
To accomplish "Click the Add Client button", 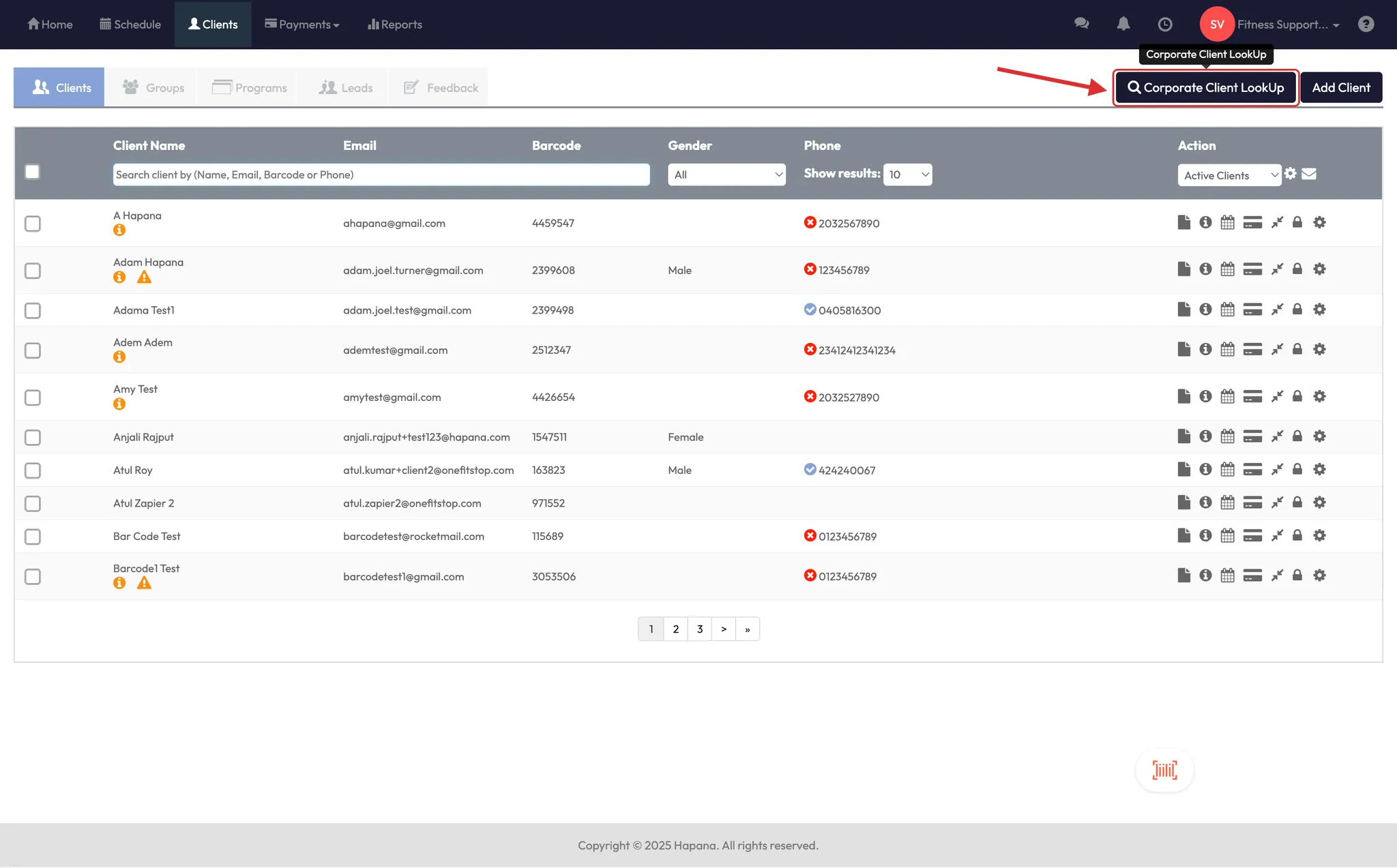I will tap(1340, 88).
